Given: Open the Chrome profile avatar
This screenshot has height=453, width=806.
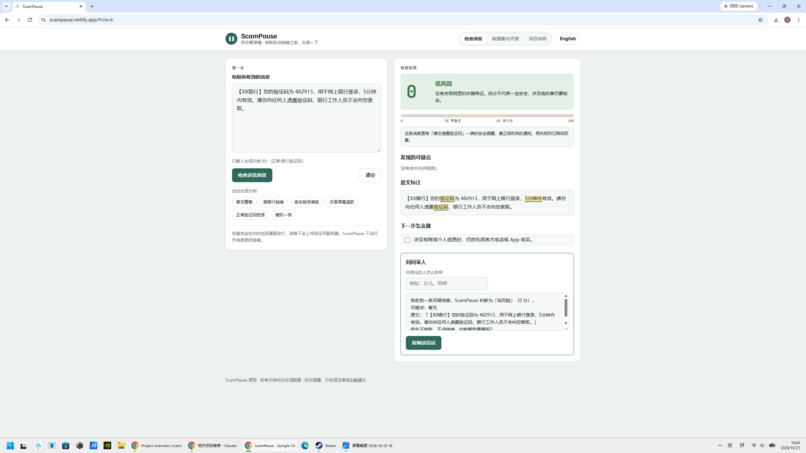Looking at the screenshot, I should pyautogui.click(x=787, y=20).
